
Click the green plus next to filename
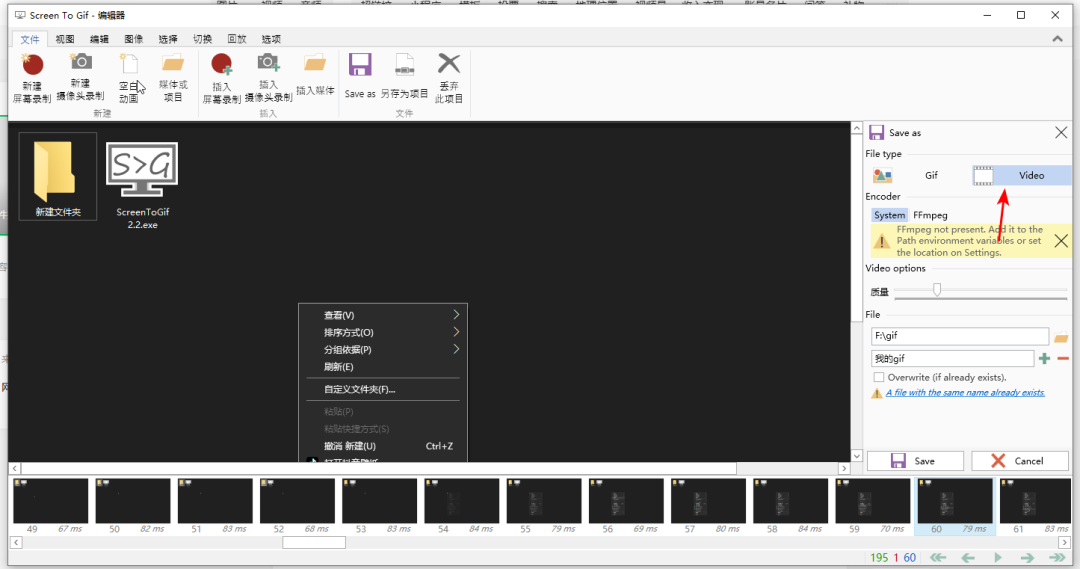[x=1045, y=358]
